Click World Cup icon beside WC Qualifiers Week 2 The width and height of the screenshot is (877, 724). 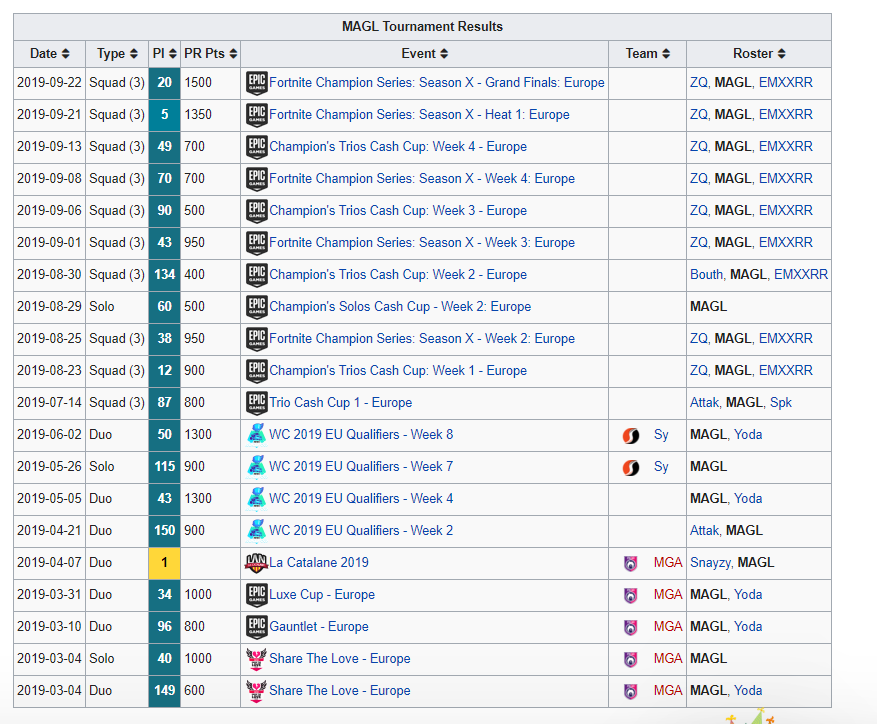point(257,530)
